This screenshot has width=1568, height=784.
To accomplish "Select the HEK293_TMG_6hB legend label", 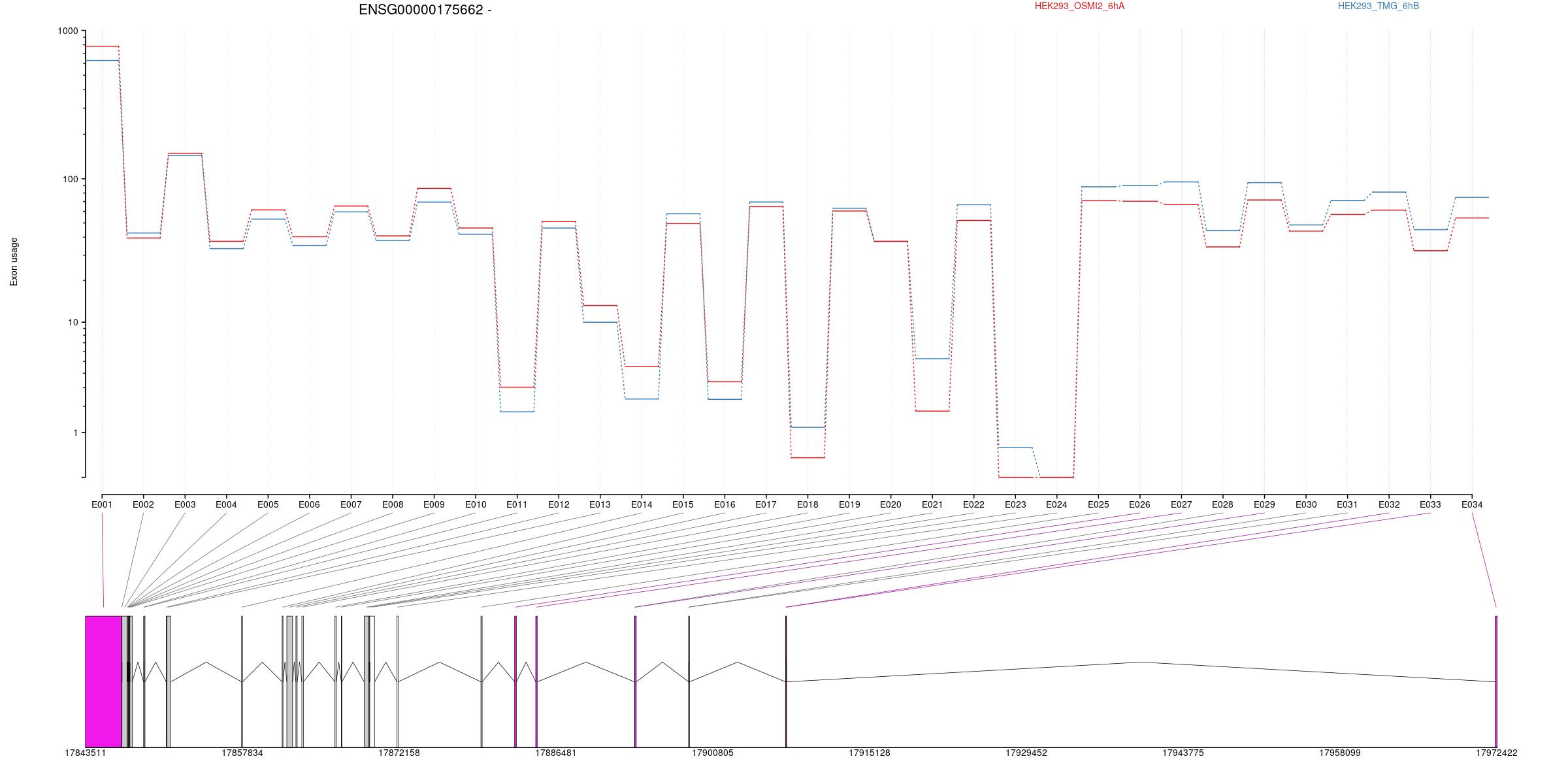I will pos(1379,6).
